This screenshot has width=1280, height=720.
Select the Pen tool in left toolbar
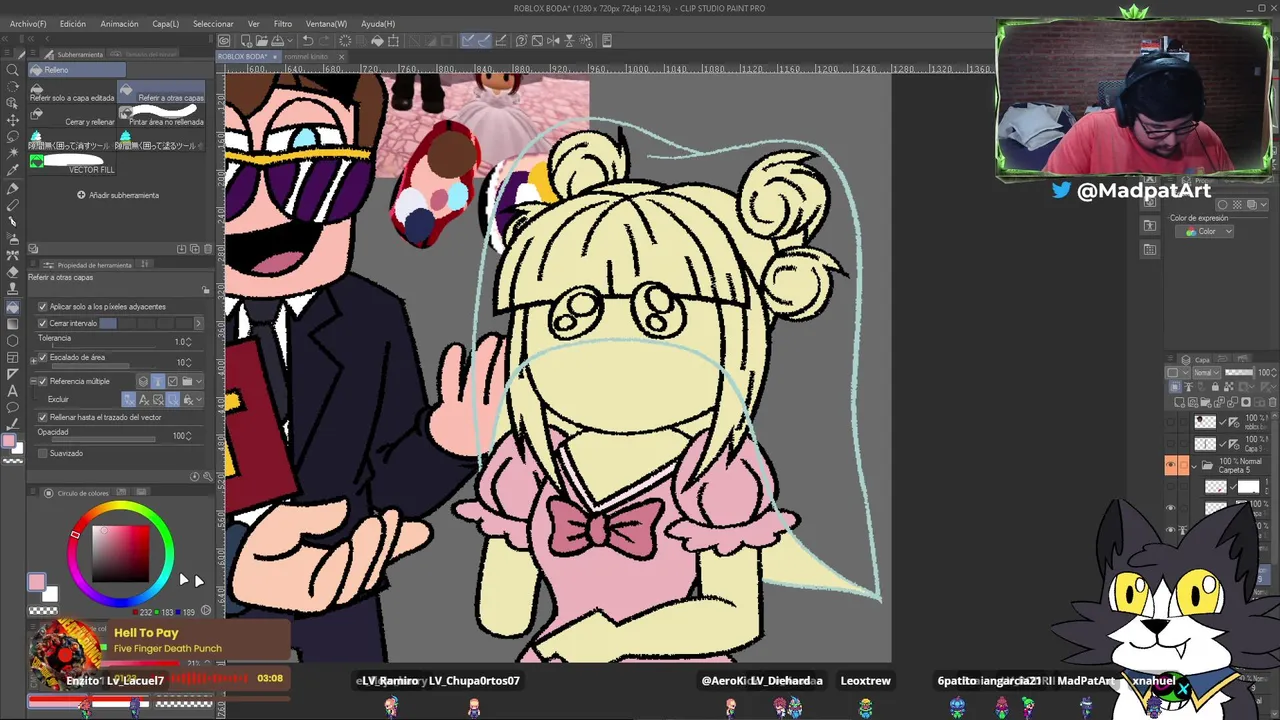(13, 189)
